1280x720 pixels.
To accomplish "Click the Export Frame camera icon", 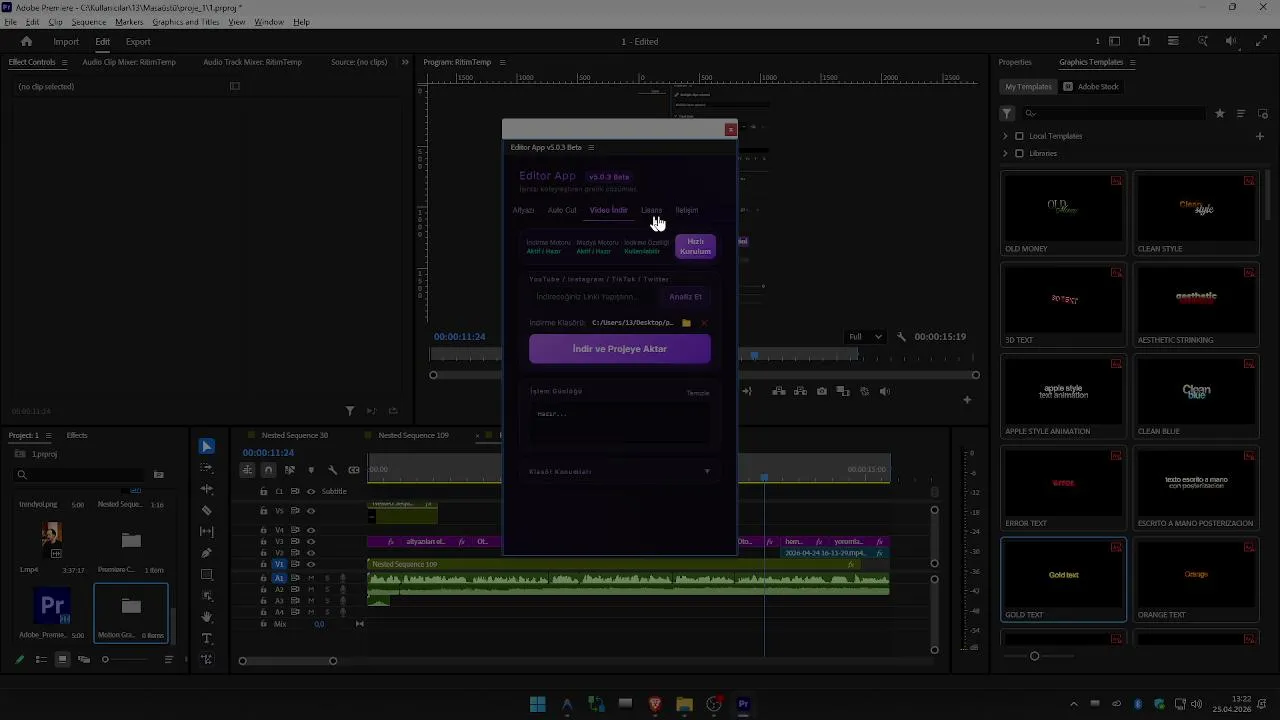I will [822, 391].
